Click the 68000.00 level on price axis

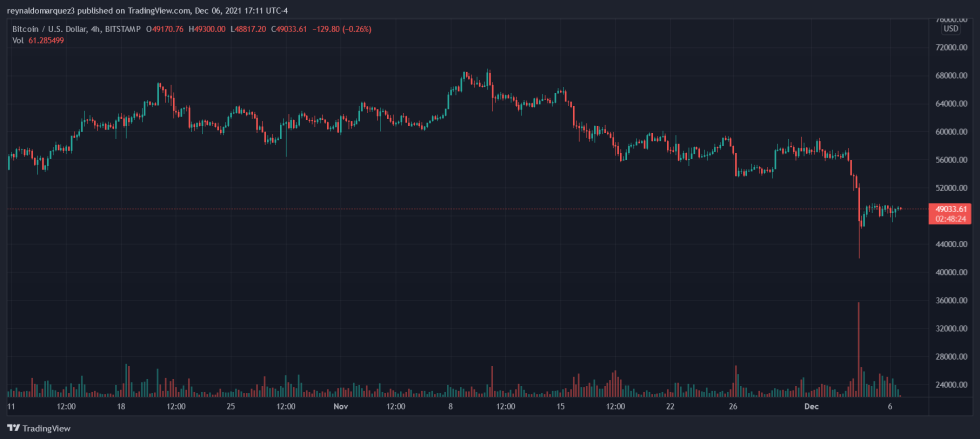[950, 76]
